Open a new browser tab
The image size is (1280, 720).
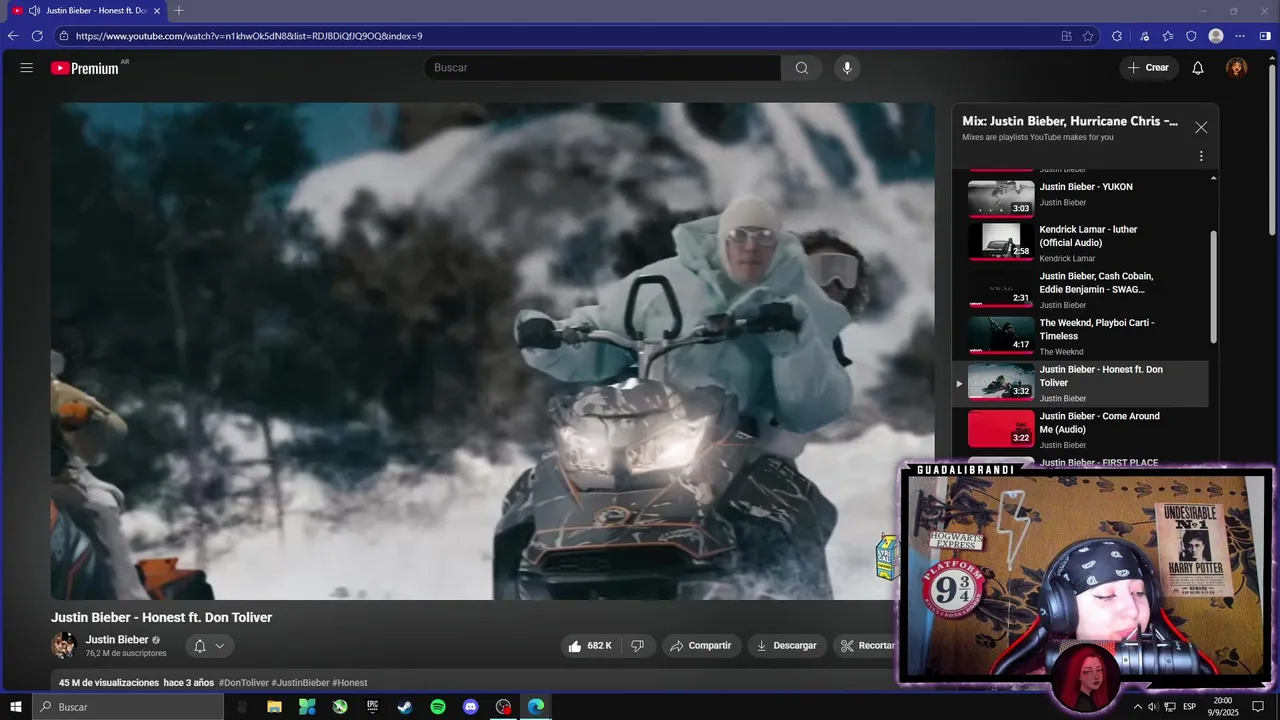(x=179, y=11)
